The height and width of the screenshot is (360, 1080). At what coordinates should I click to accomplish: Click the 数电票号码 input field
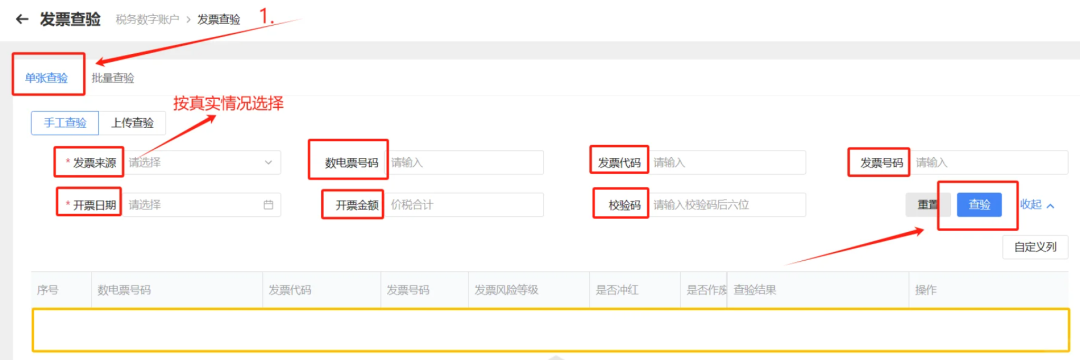(464, 163)
